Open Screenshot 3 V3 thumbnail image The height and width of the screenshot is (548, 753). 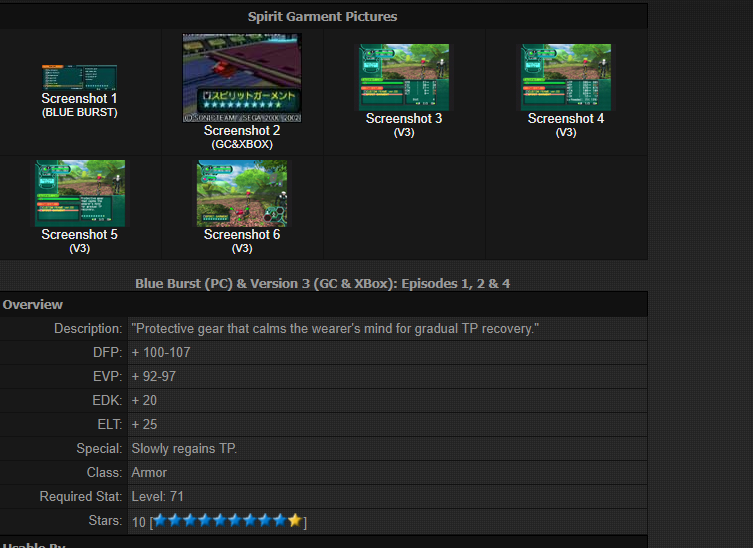404,77
